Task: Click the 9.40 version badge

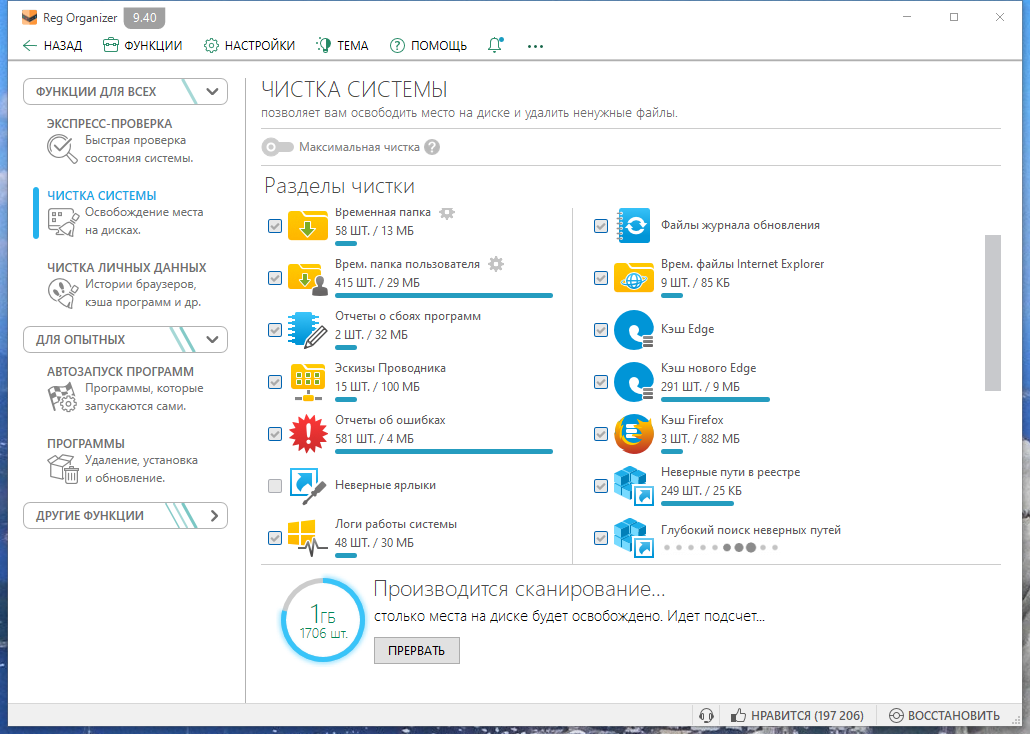Action: [145, 18]
